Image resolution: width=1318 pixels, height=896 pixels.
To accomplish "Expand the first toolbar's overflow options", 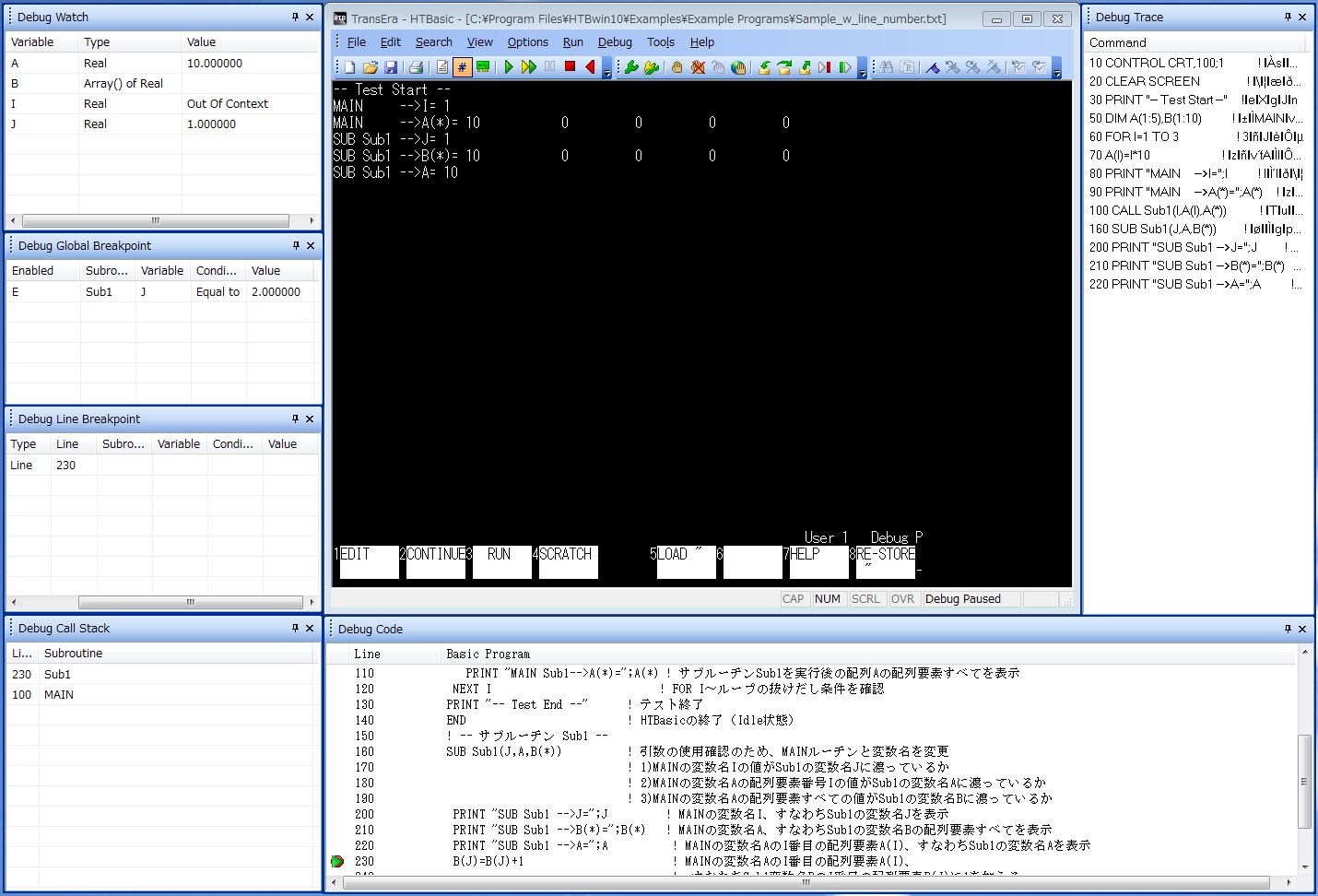I will click(x=606, y=69).
